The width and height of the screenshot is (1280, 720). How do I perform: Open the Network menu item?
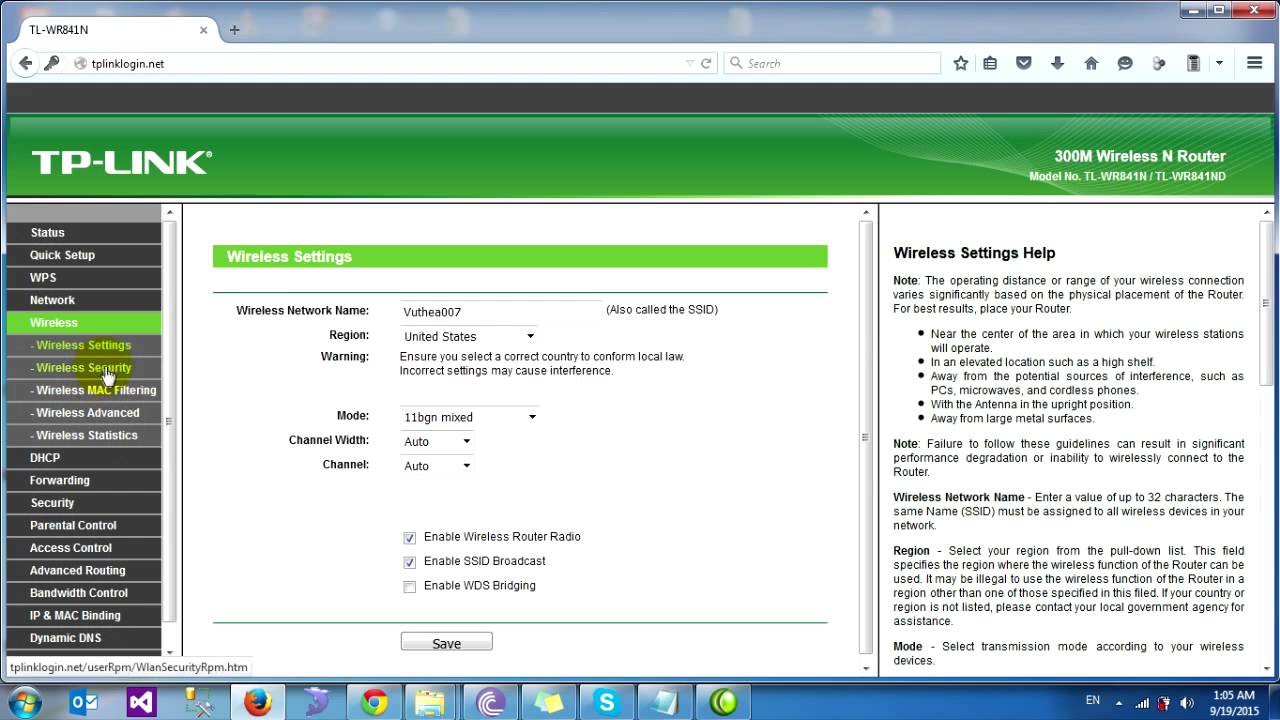click(84, 300)
